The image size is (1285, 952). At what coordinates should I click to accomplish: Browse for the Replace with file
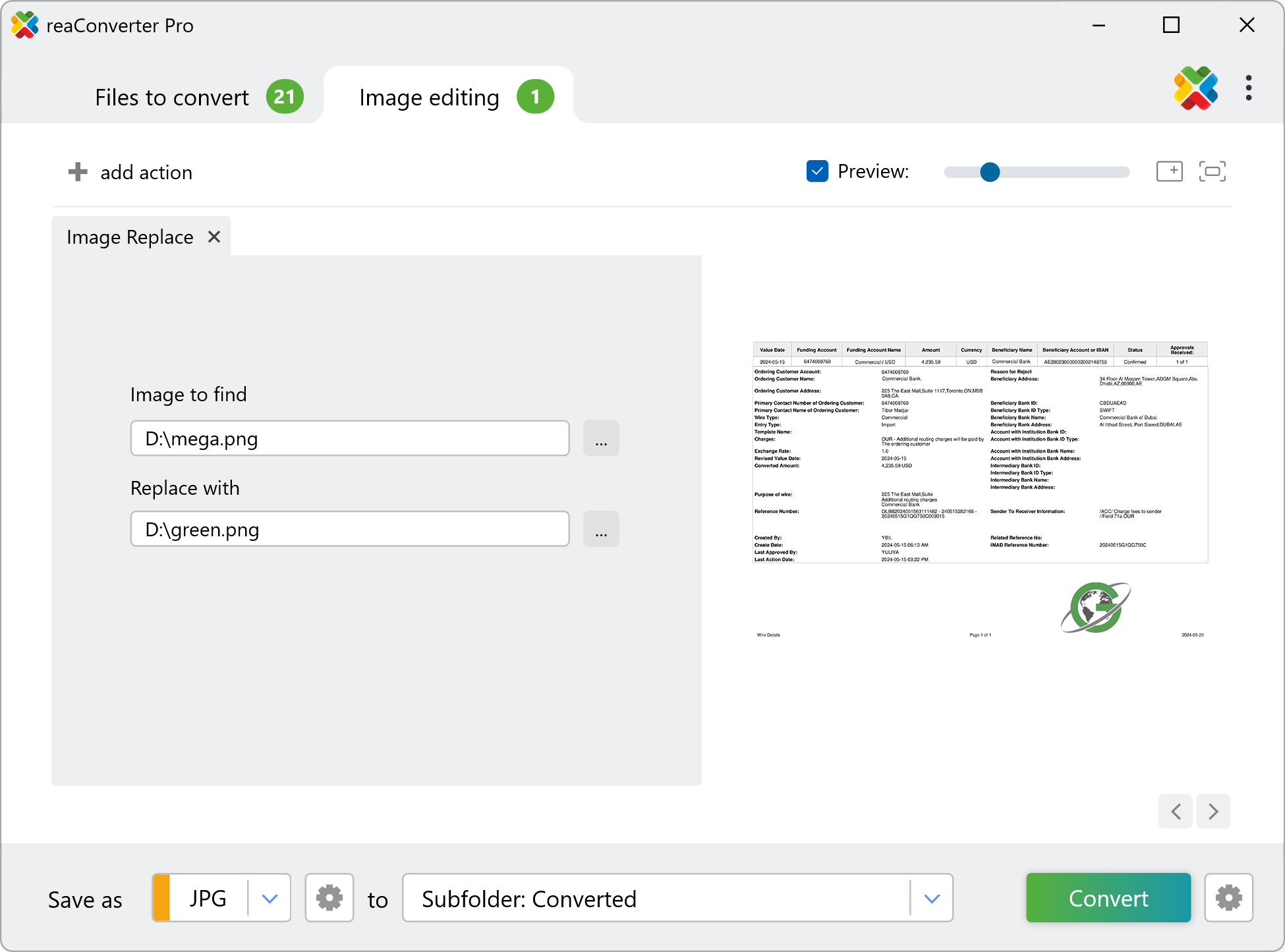601,529
